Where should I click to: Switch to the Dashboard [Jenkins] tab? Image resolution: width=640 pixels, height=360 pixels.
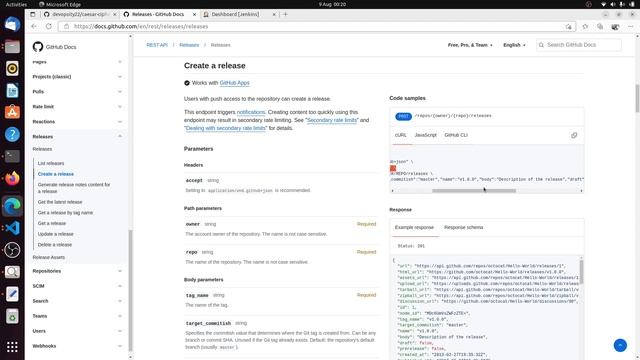pyautogui.click(x=239, y=14)
